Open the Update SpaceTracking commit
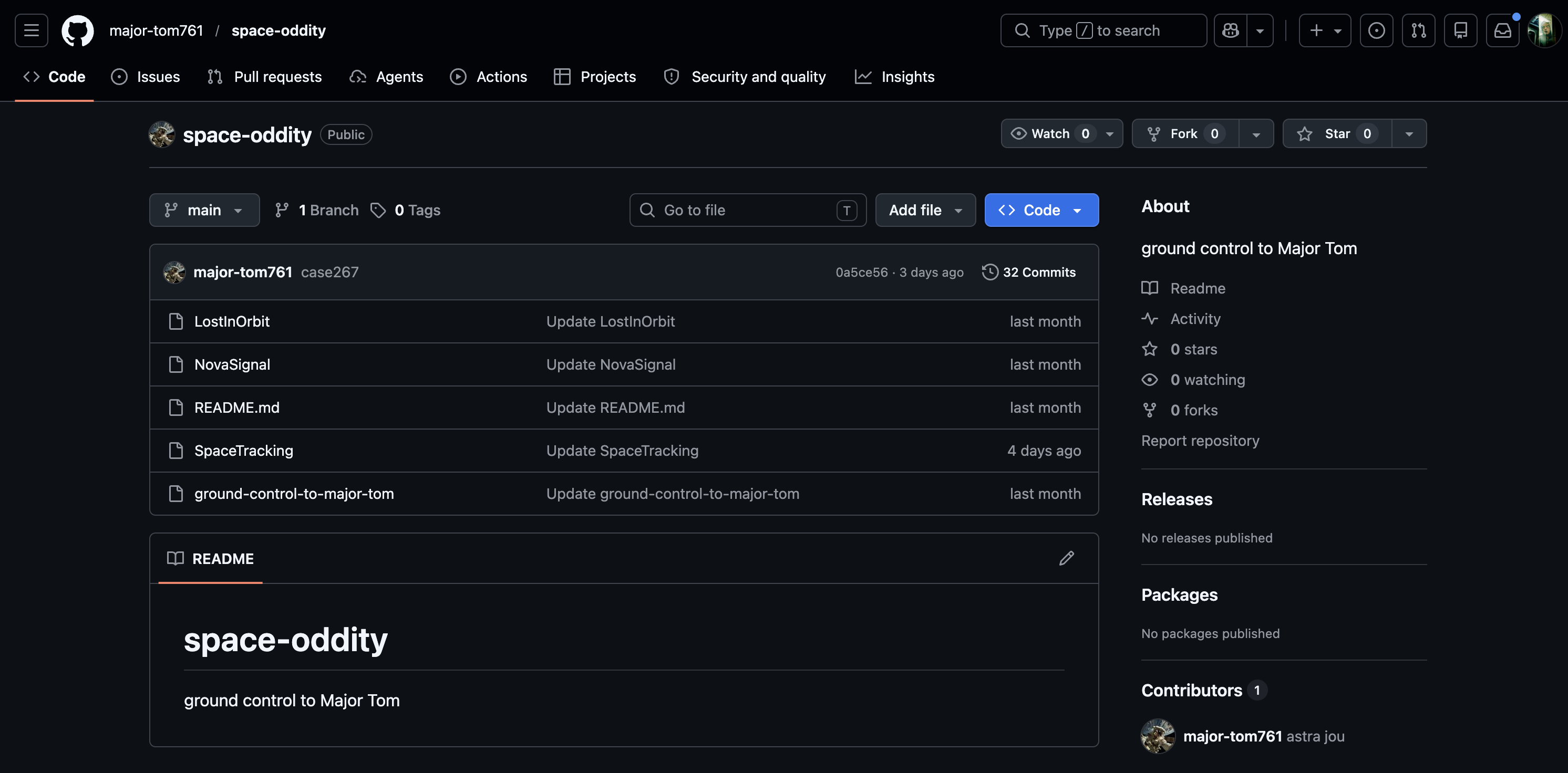 tap(622, 451)
